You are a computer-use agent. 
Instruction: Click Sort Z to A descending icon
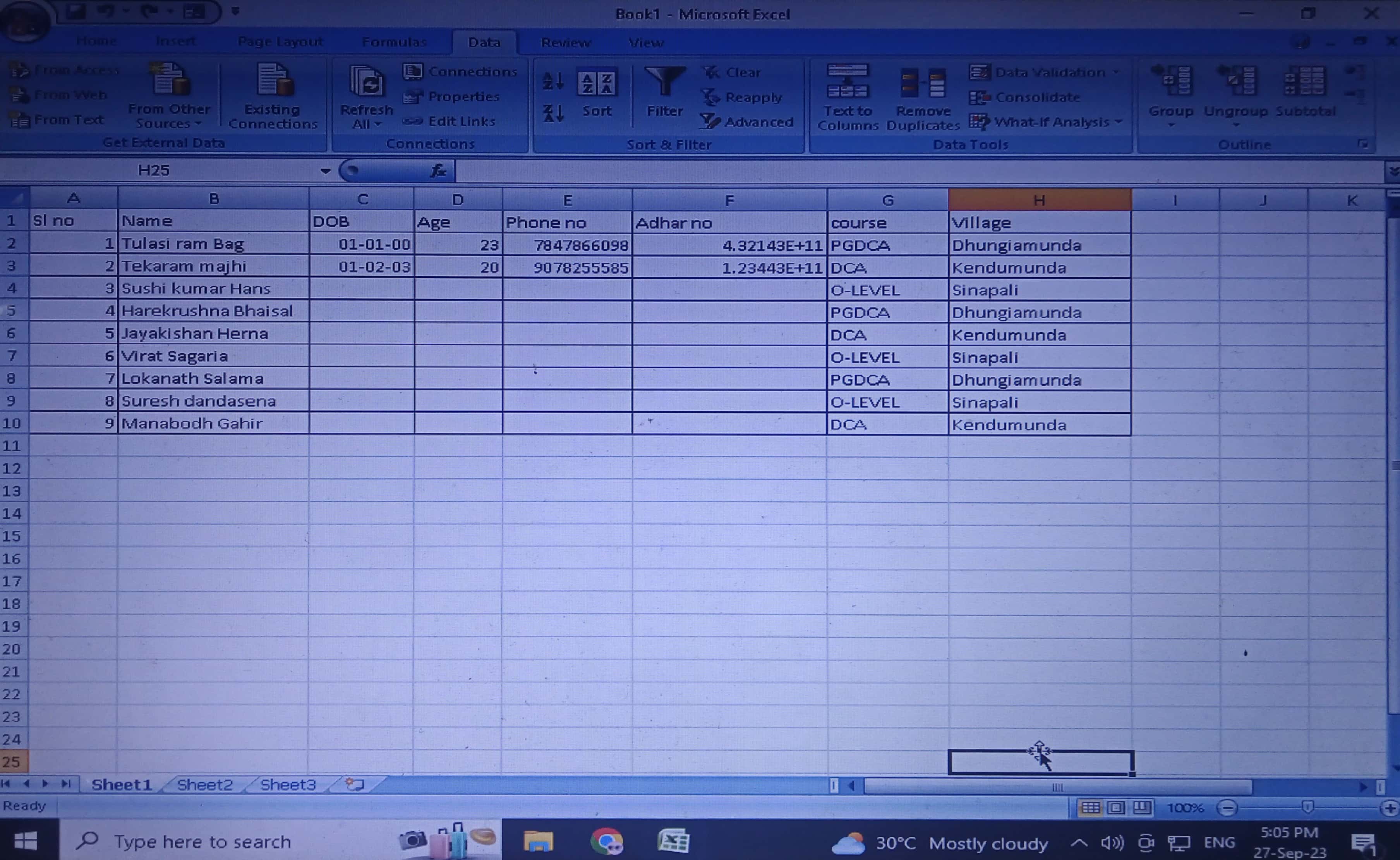tap(552, 113)
